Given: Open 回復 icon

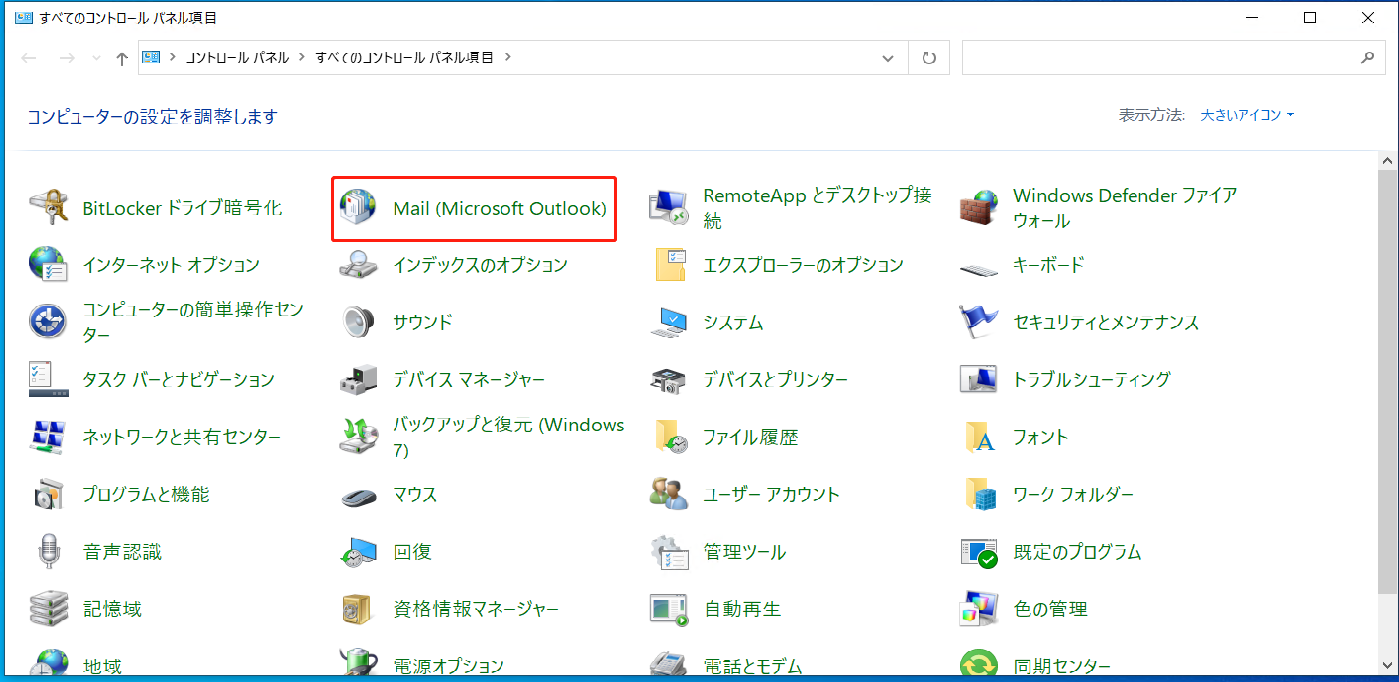Looking at the screenshot, I should click(x=358, y=551).
